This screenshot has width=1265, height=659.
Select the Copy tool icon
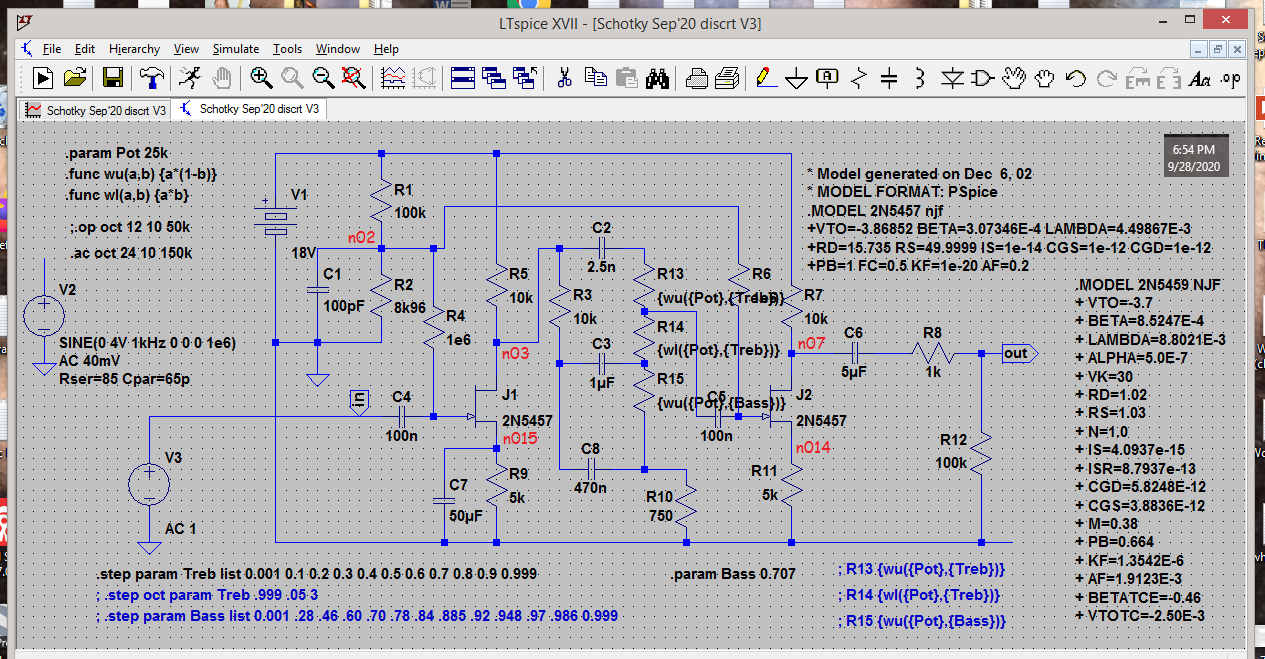(x=596, y=77)
